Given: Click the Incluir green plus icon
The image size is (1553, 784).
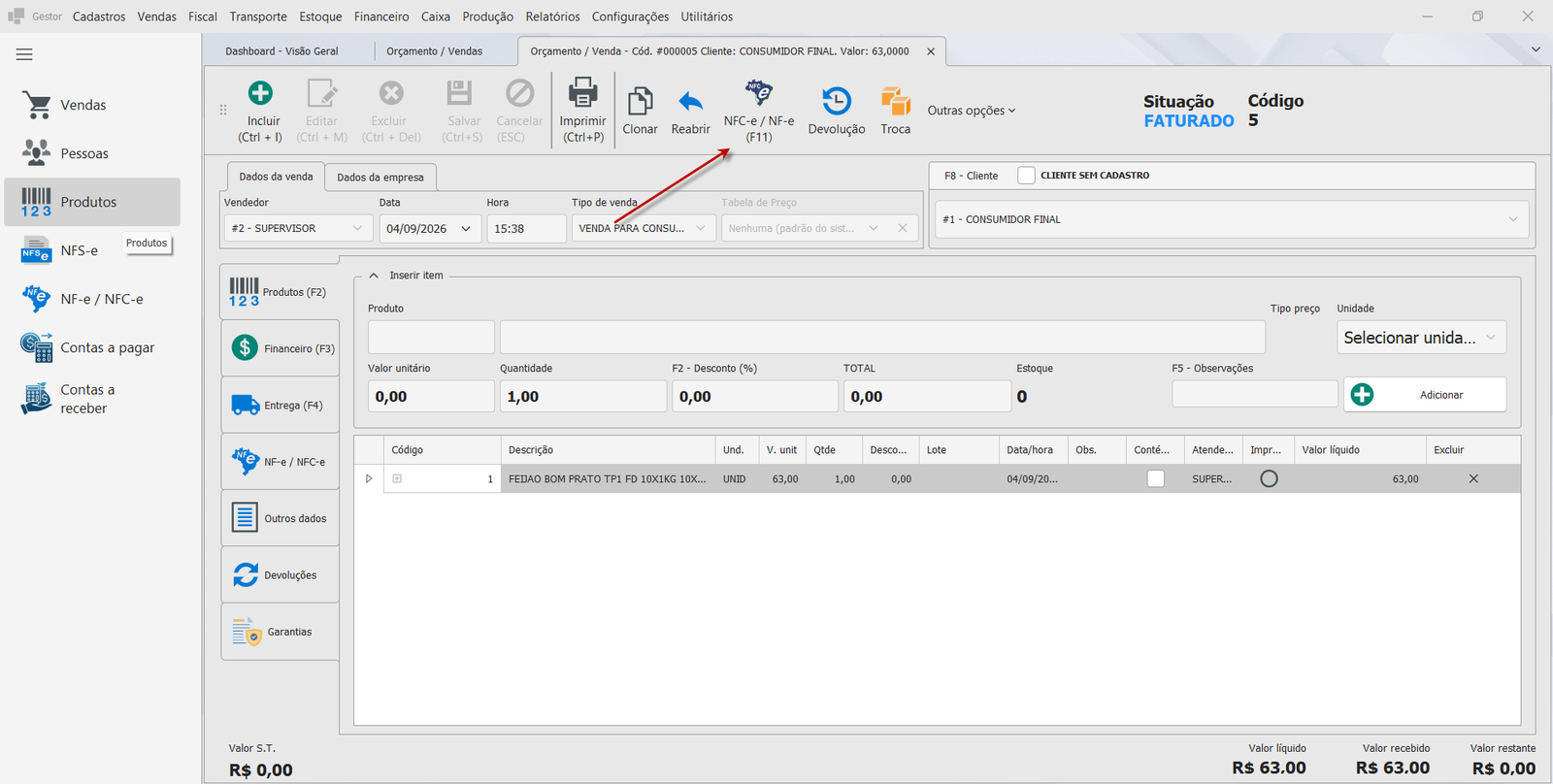Looking at the screenshot, I should click(260, 93).
